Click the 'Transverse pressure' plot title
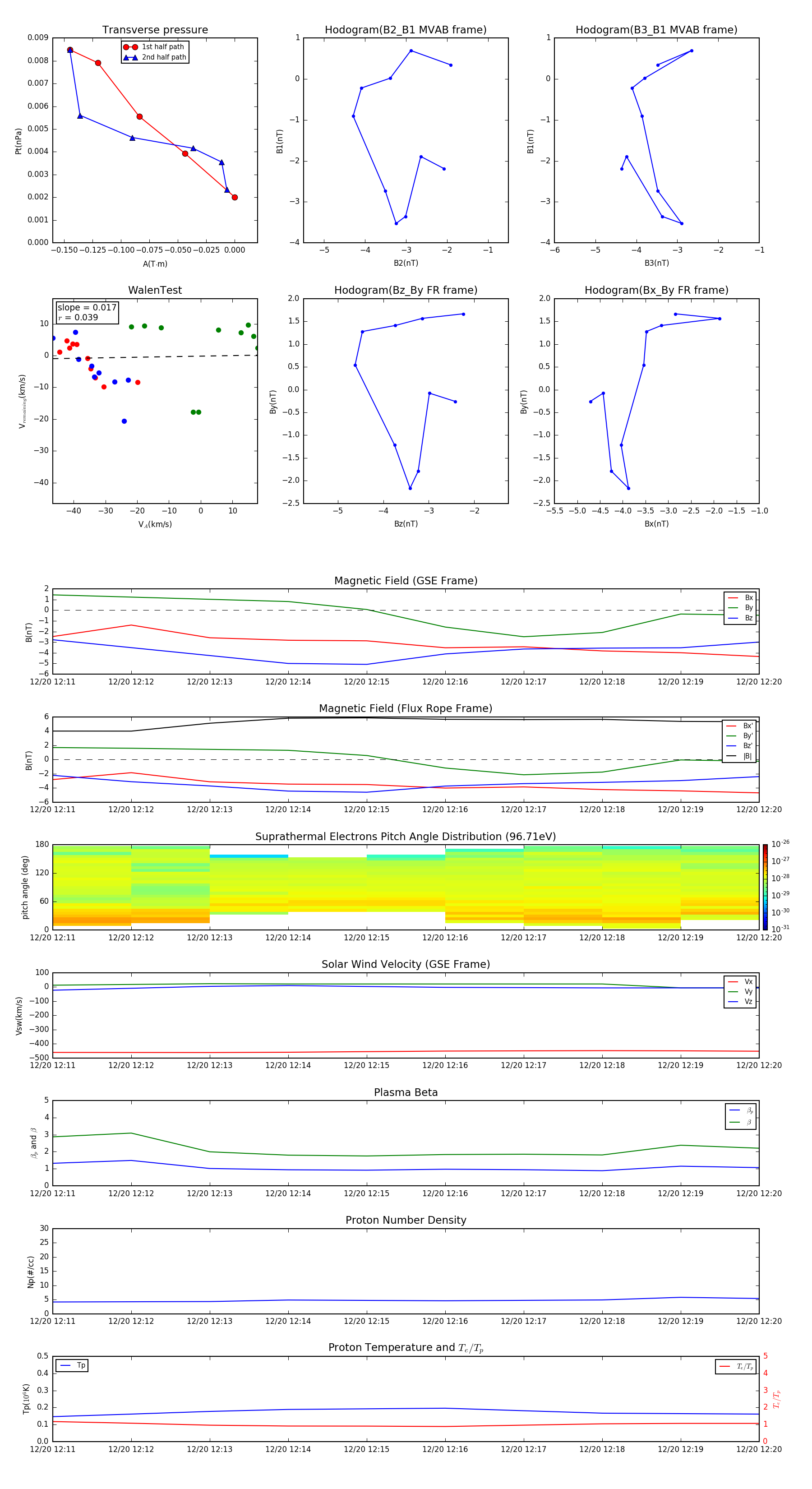Screen dimensions: 812x1489 (155, 30)
